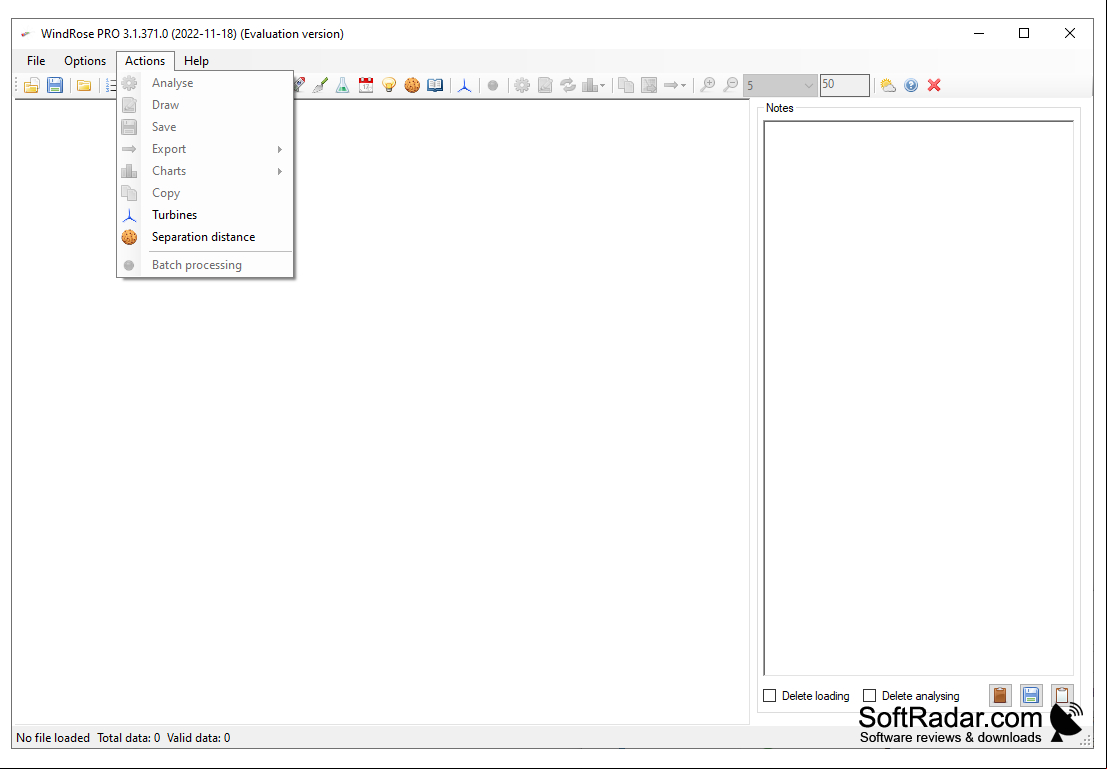Click the sun and cloud weather icon
This screenshot has width=1107, height=769.
(x=888, y=85)
